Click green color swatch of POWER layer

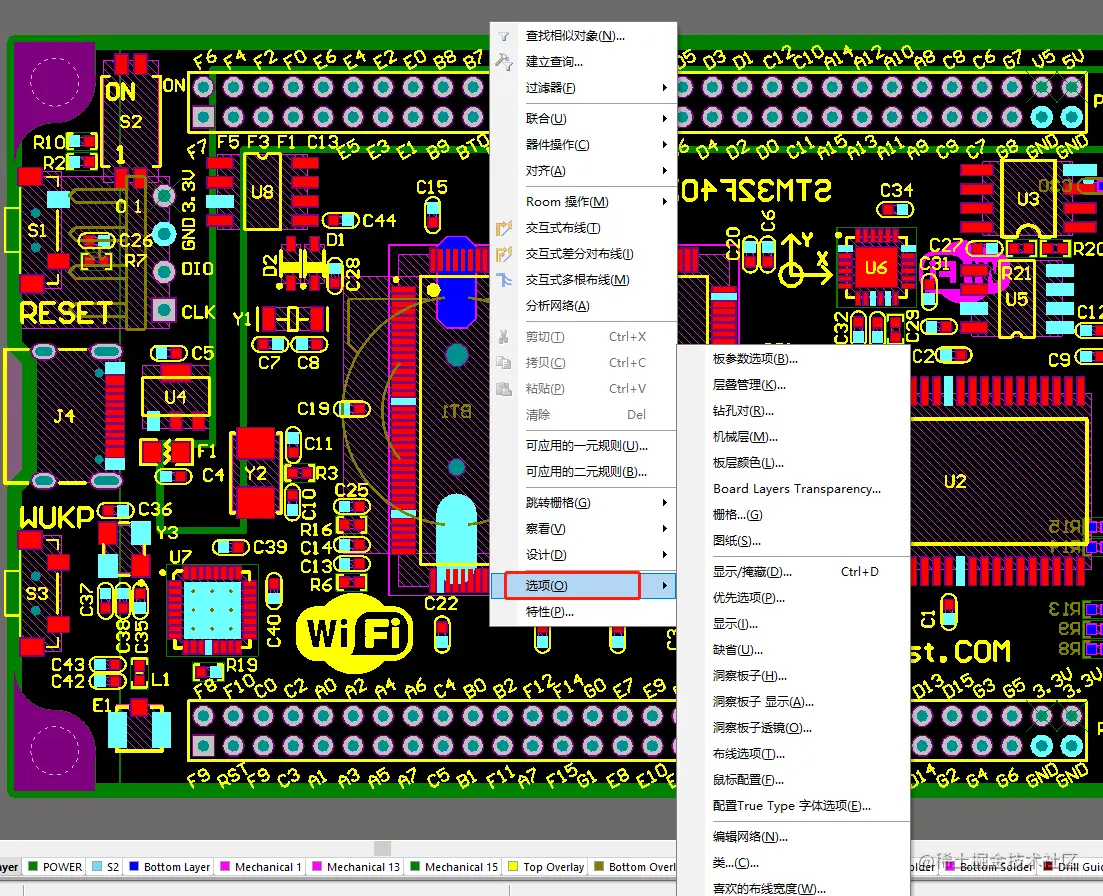click(32, 866)
